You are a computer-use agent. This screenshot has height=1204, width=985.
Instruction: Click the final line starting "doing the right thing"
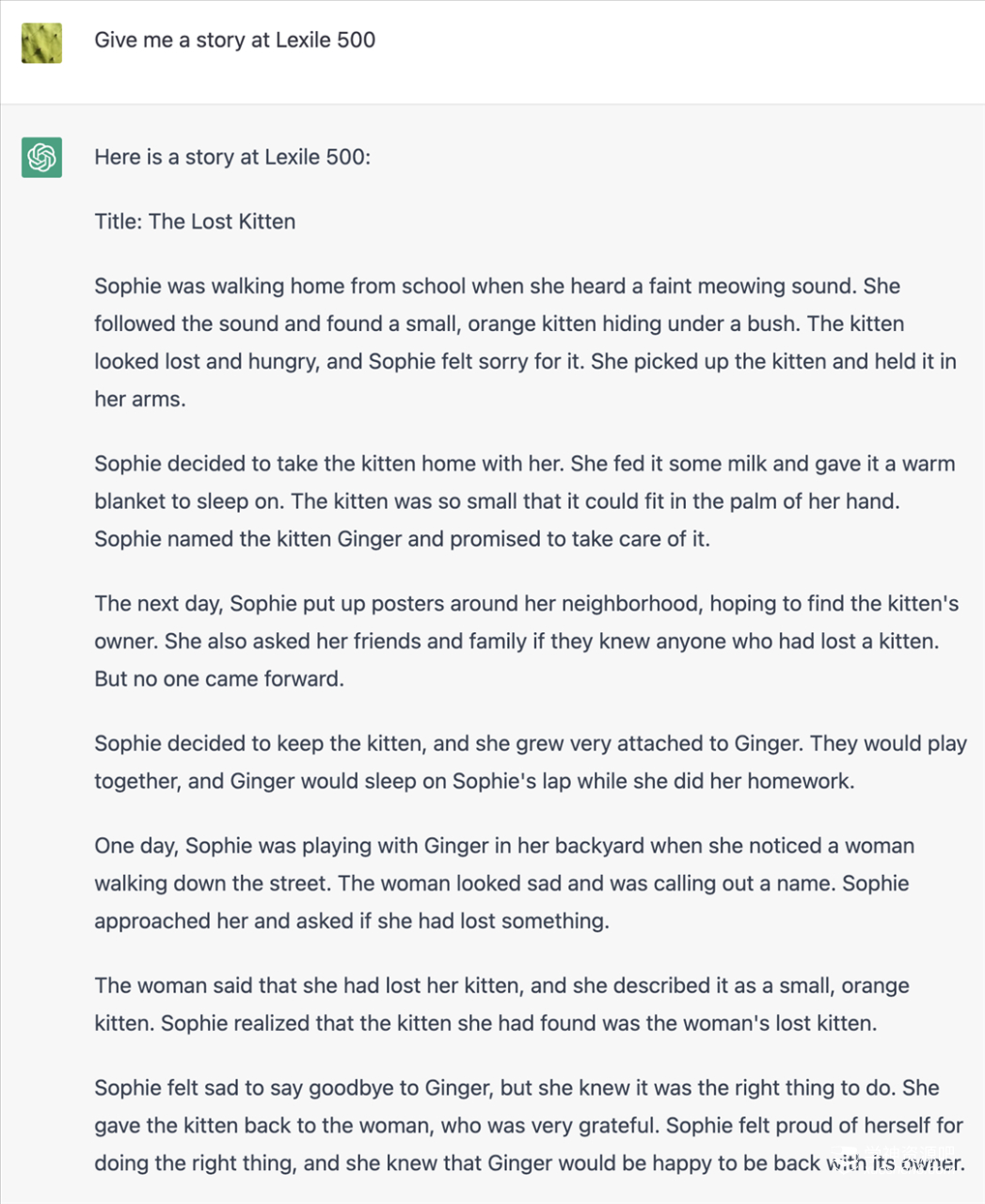pyautogui.click(x=529, y=1164)
